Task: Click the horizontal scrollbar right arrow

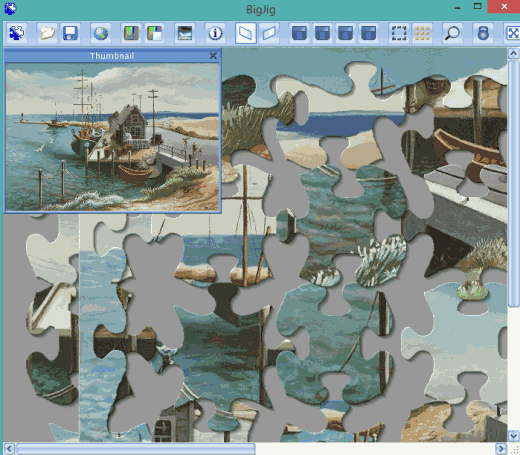Action: tap(501, 449)
